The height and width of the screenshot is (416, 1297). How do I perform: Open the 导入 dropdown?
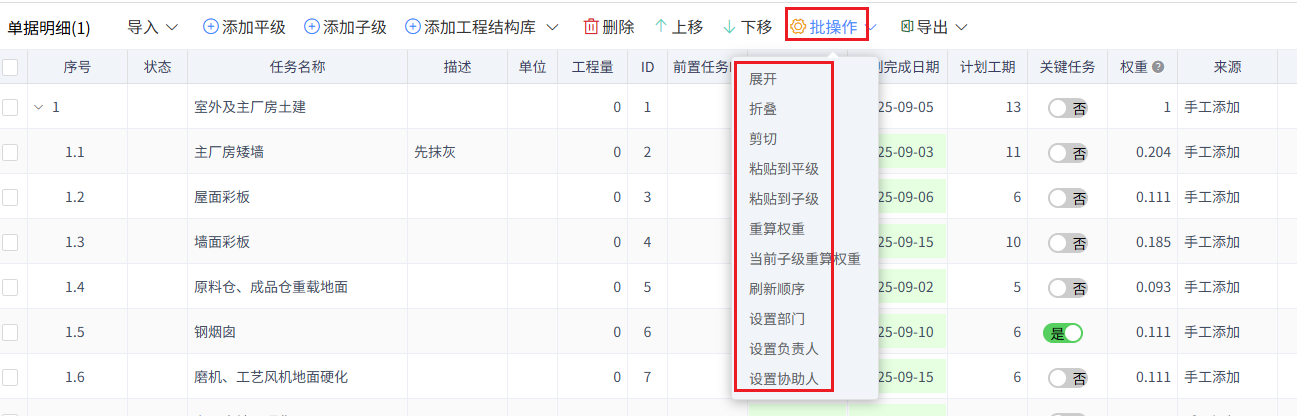click(153, 27)
